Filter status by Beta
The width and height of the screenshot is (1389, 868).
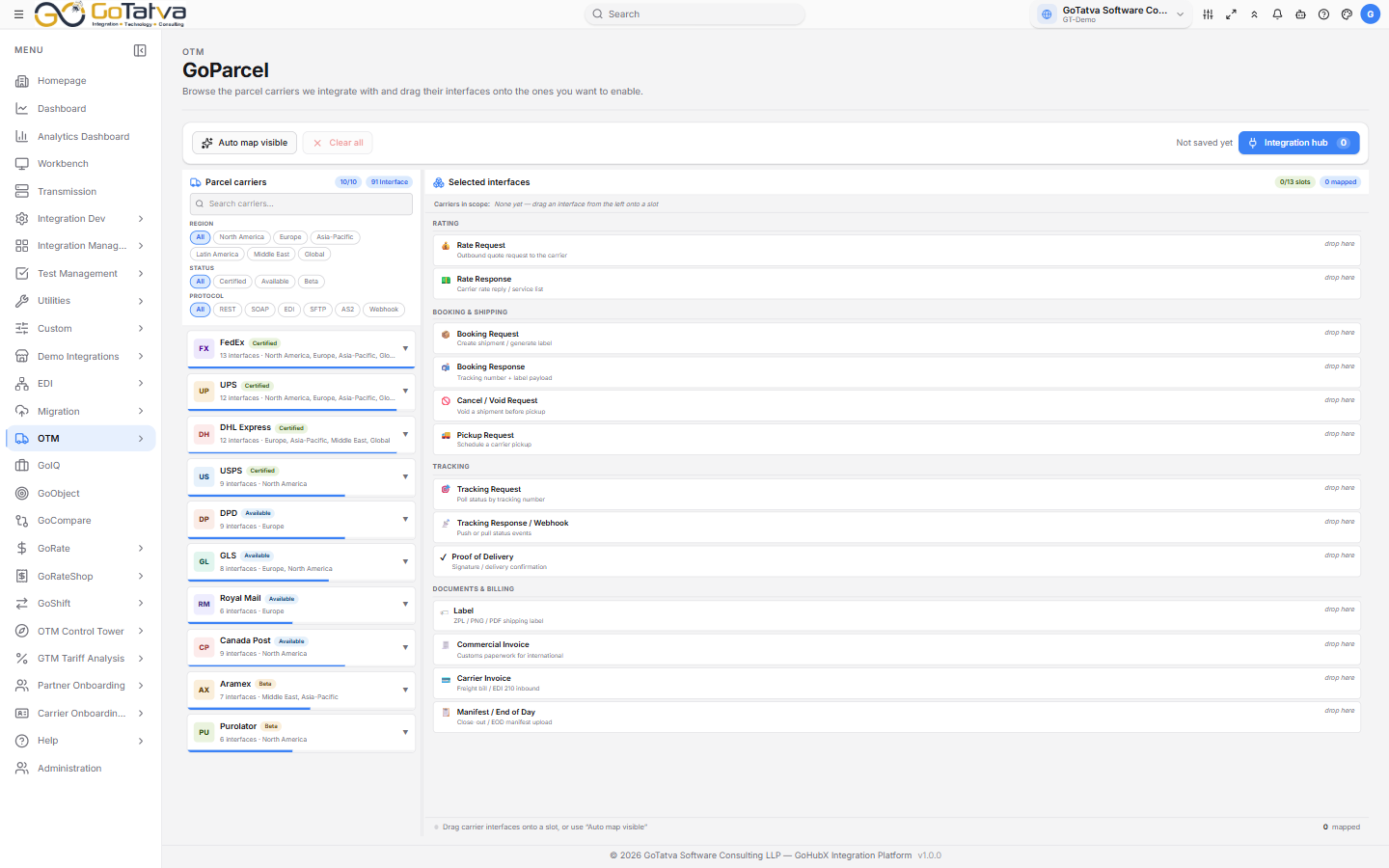311,282
